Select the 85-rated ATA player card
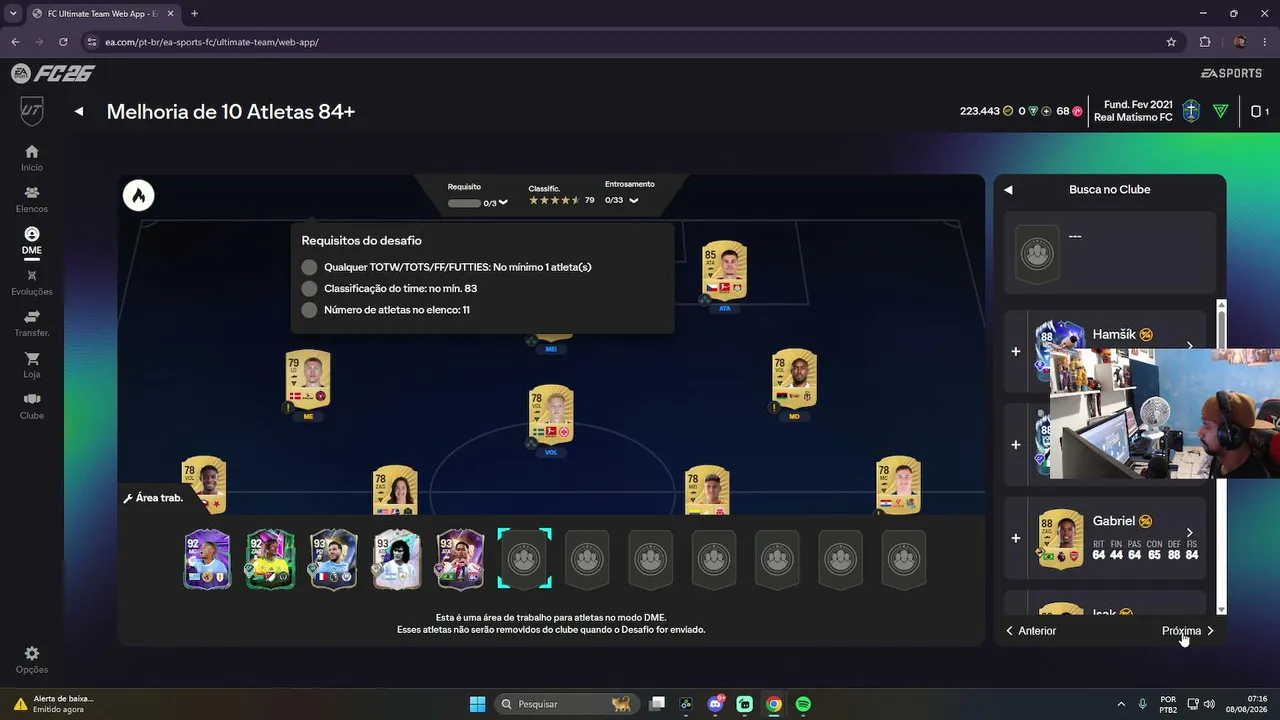Screen dimensions: 1280x720 [724, 271]
